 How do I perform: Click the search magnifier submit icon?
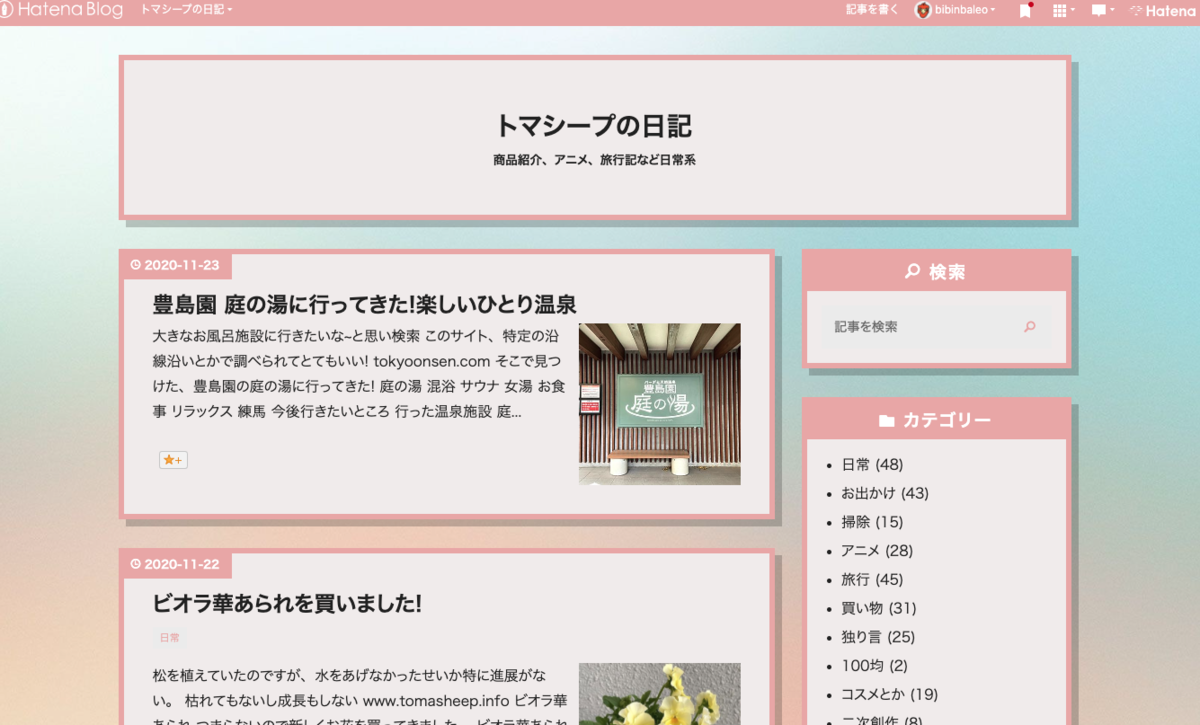(x=1030, y=326)
